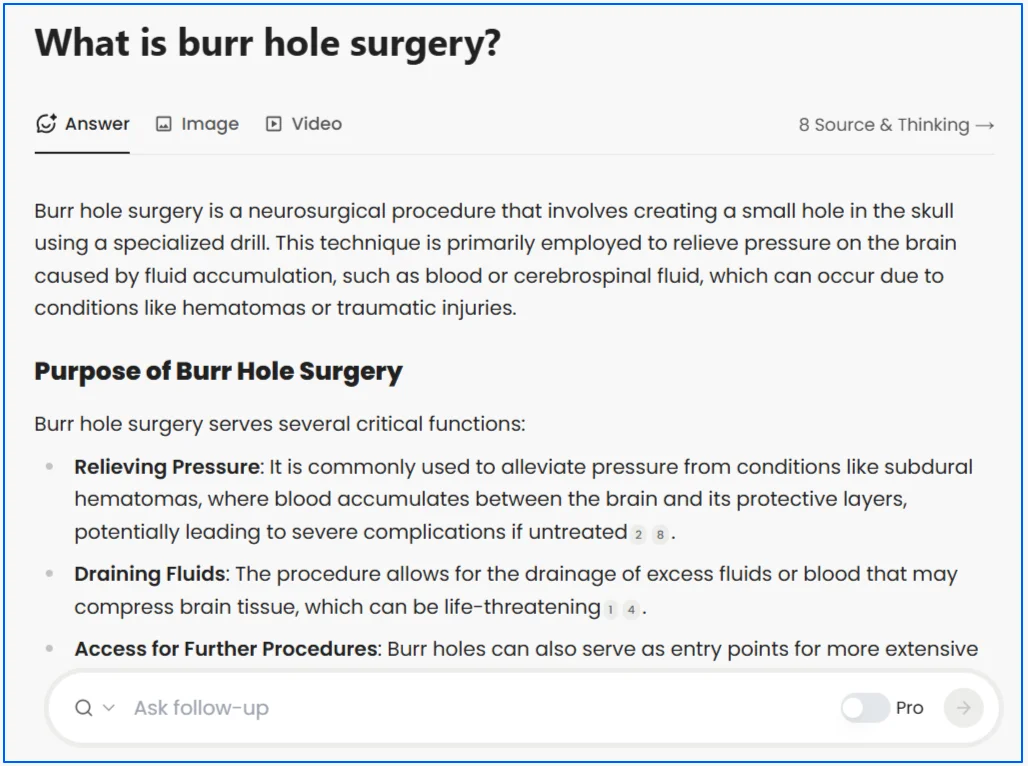Click the Pro label beside the switch
The width and height of the screenshot is (1028, 766).
point(909,708)
